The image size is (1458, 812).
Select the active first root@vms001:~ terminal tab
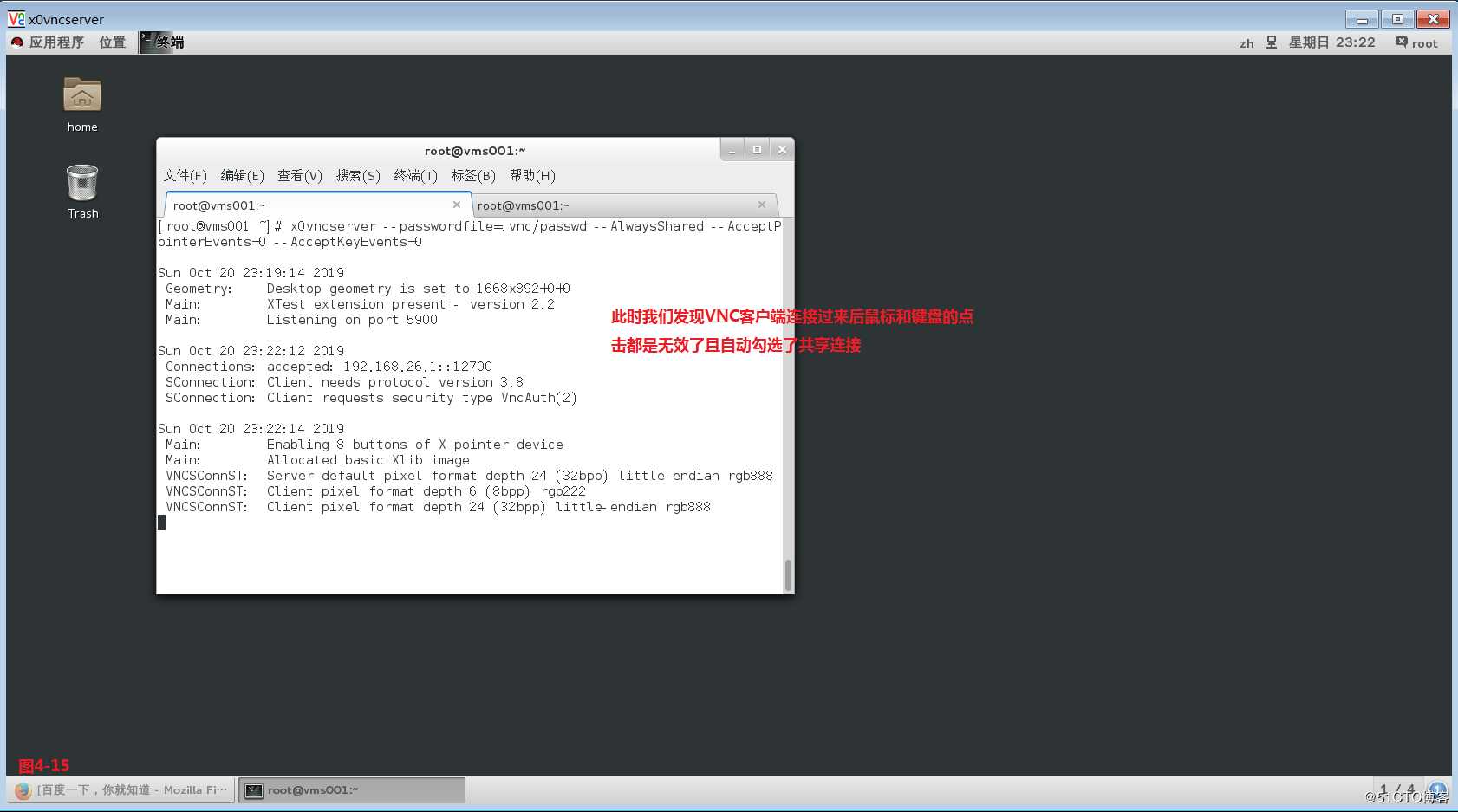318,205
